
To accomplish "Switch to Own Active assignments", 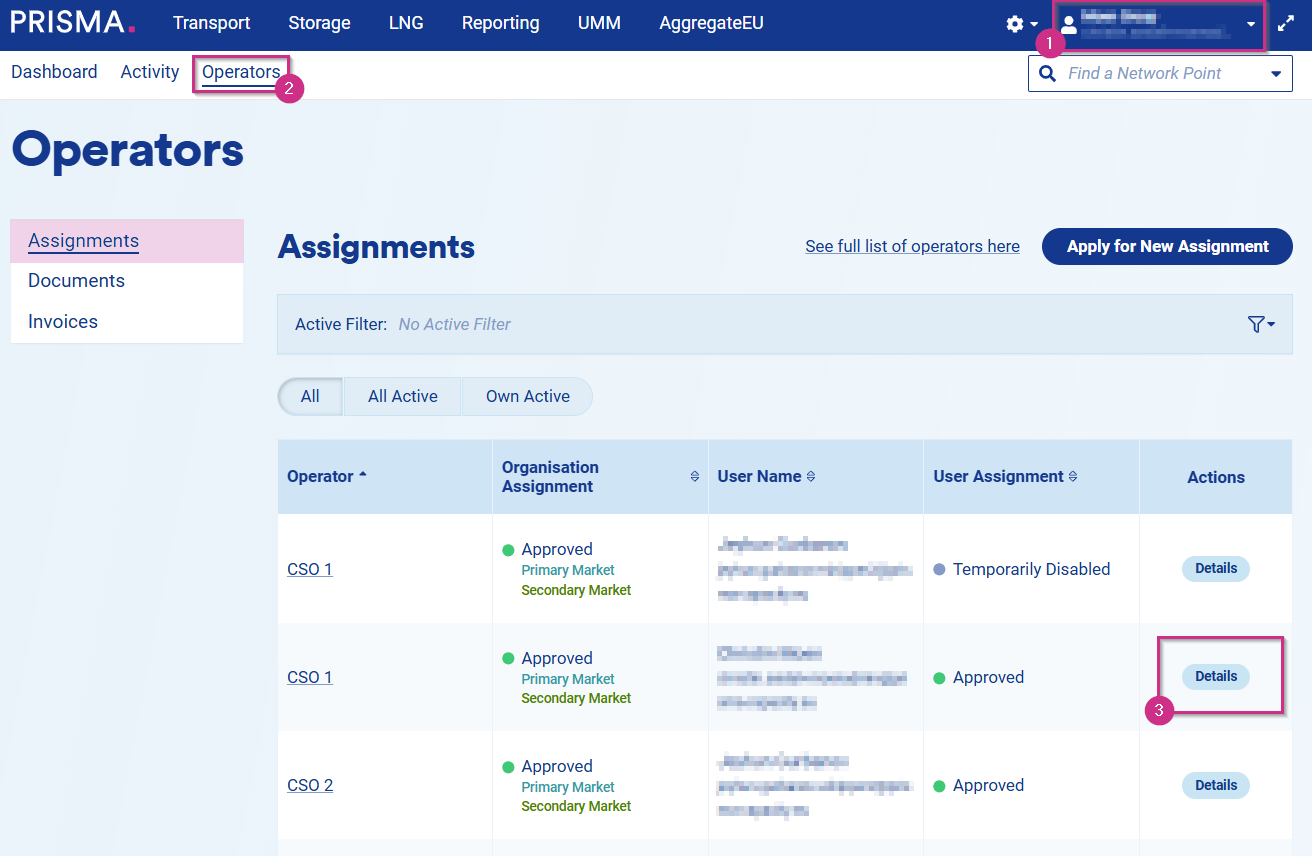I will click(x=527, y=397).
